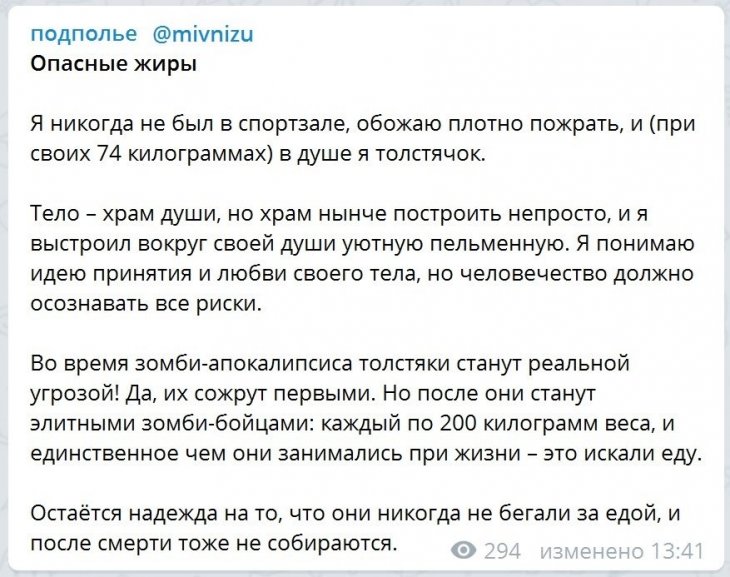Image resolution: width=730 pixels, height=577 pixels.
Task: Click the paragraph starting "Тело – храм души"
Action: 363,258
